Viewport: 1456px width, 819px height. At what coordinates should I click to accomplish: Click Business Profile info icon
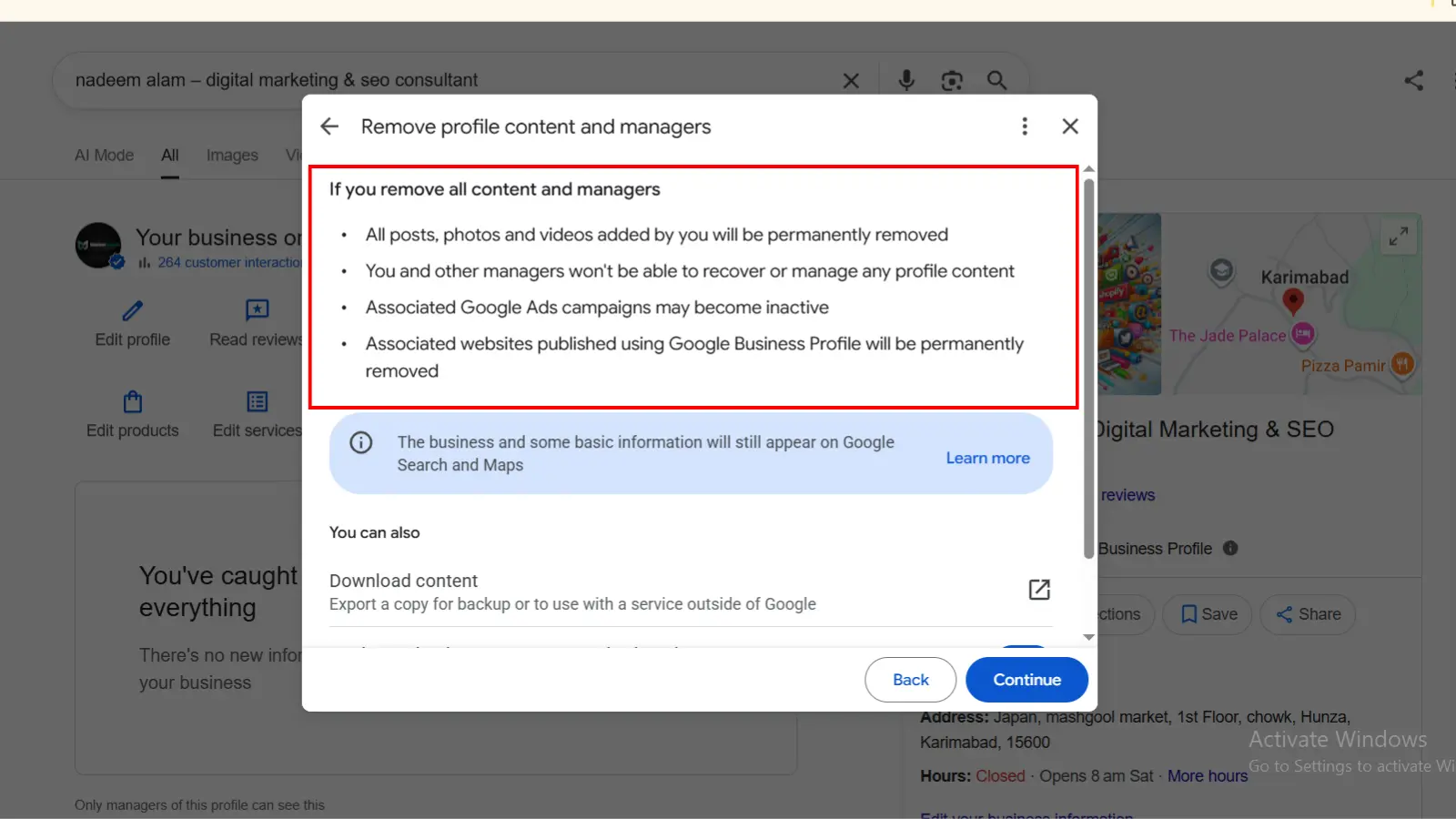click(x=1230, y=548)
